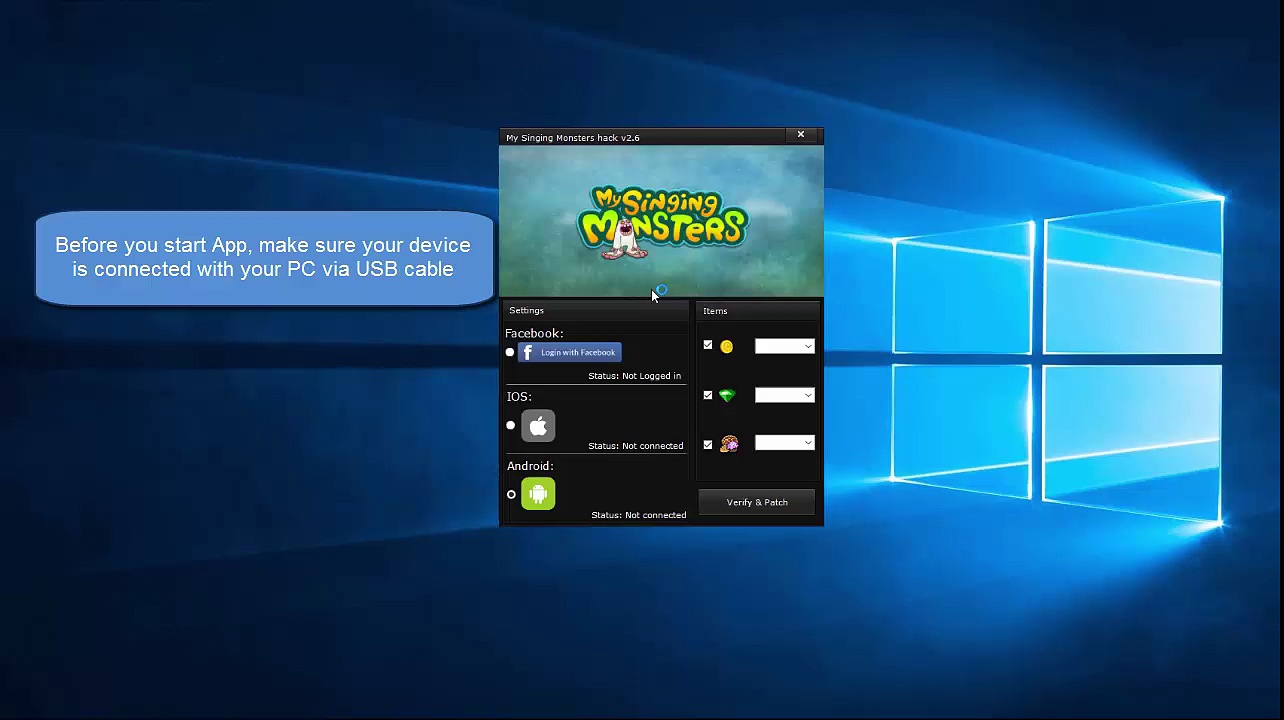Click the gold coin item icon
The width and height of the screenshot is (1284, 720).
click(x=727, y=347)
